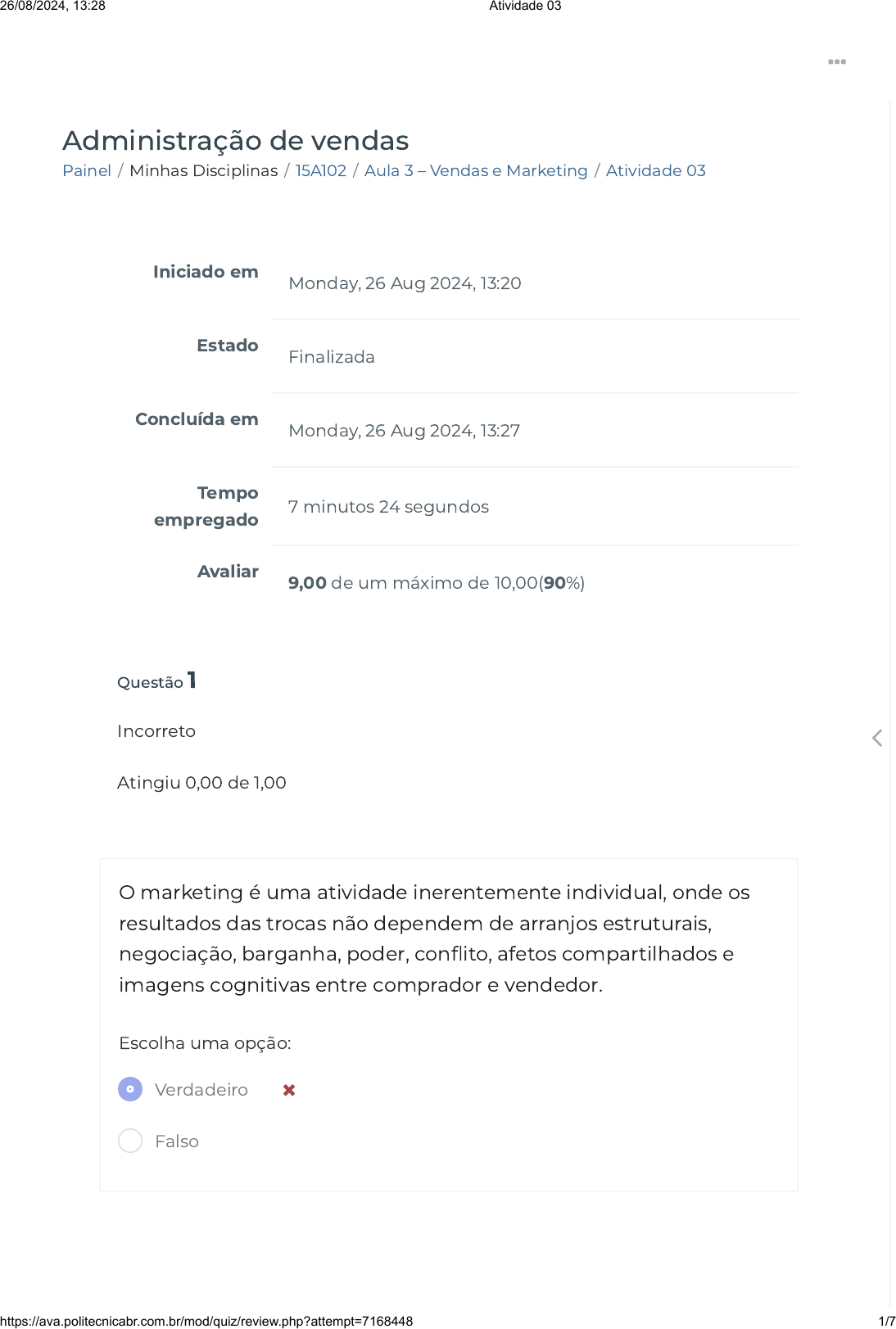Image resolution: width=896 pixels, height=1329 pixels.
Task: Click the Verdadeiro answer label text
Action: [x=201, y=1090]
